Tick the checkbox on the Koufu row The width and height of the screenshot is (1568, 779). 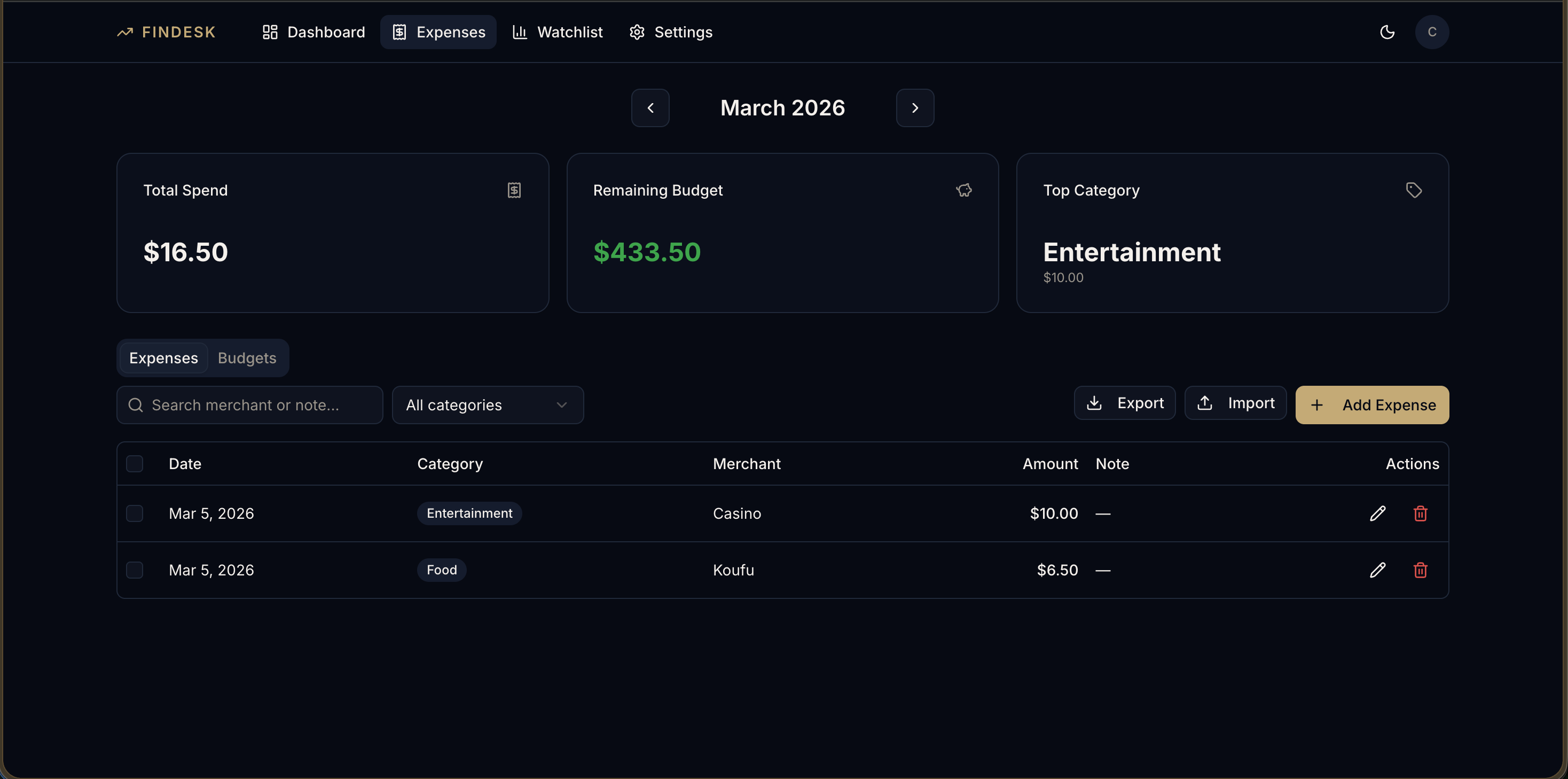coord(135,570)
